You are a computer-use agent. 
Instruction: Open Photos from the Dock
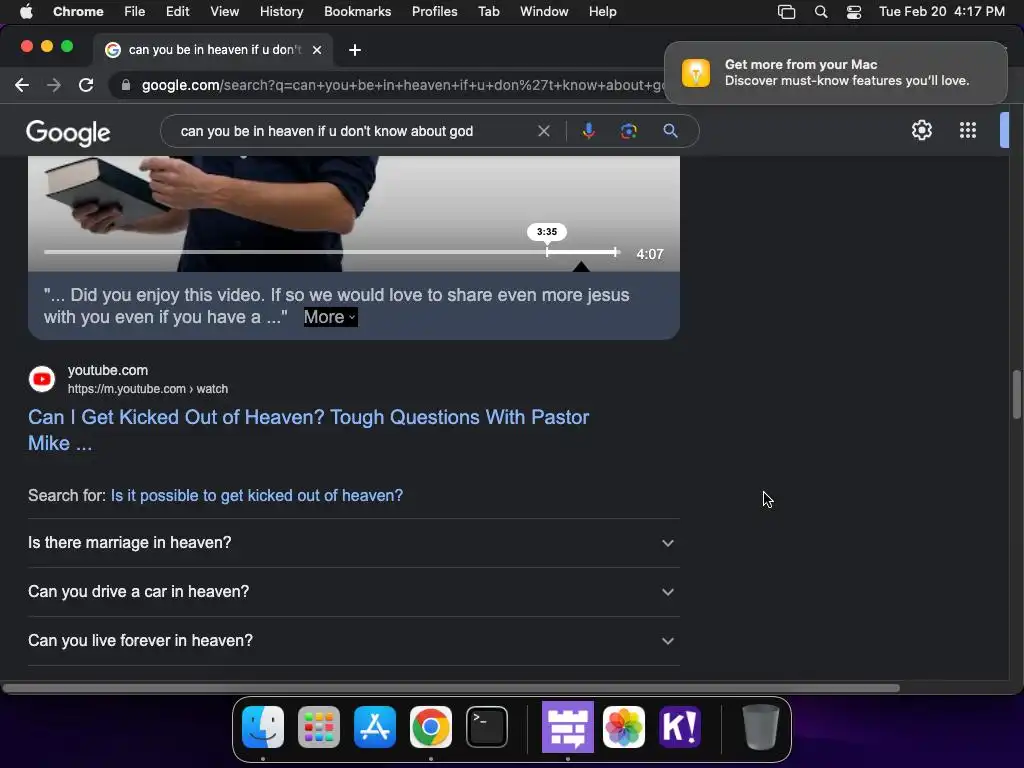tap(624, 727)
